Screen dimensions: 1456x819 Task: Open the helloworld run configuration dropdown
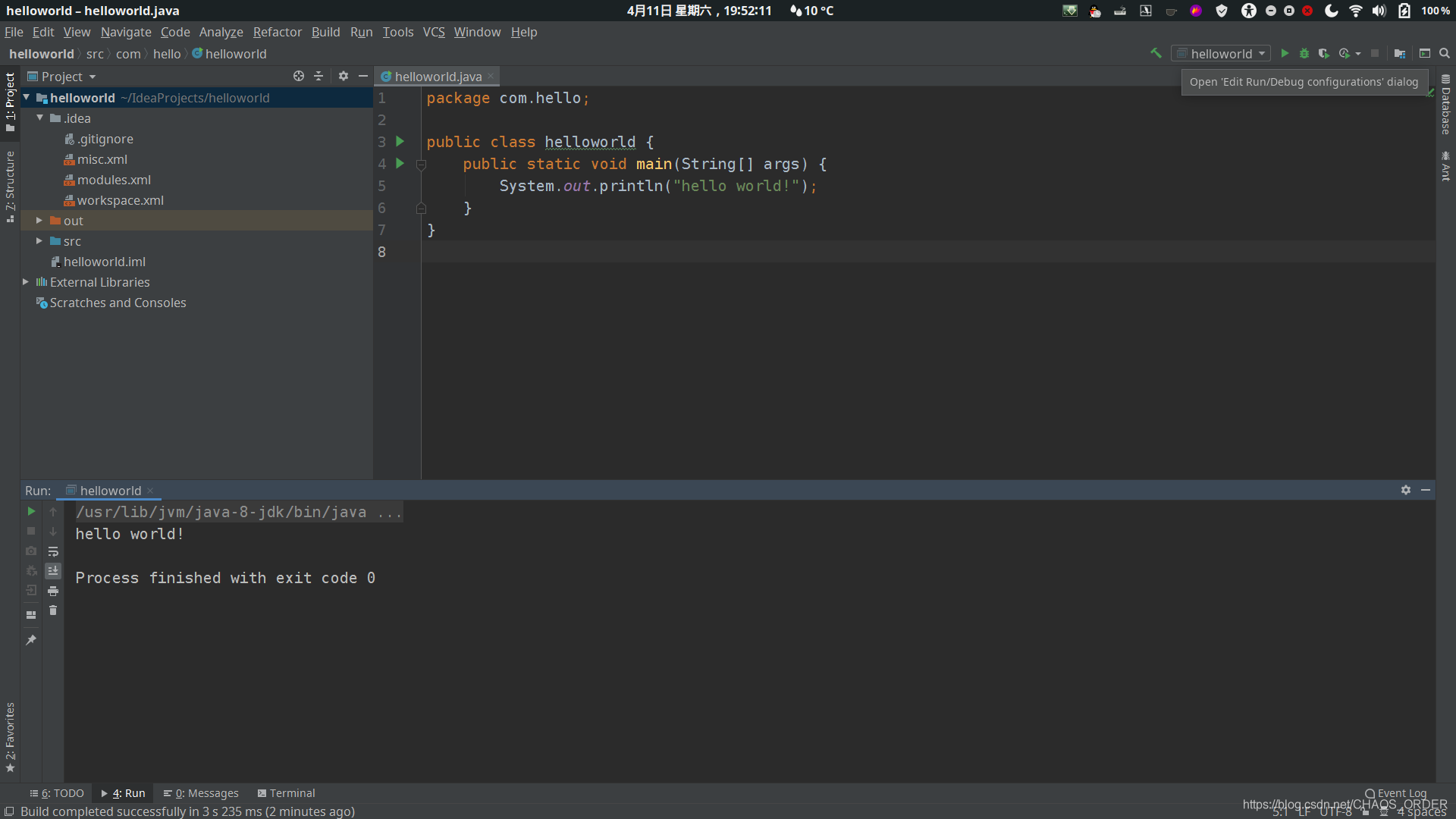tap(1221, 53)
